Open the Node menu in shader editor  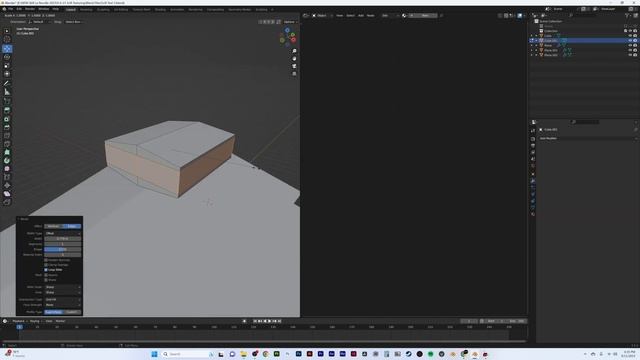[371, 16]
